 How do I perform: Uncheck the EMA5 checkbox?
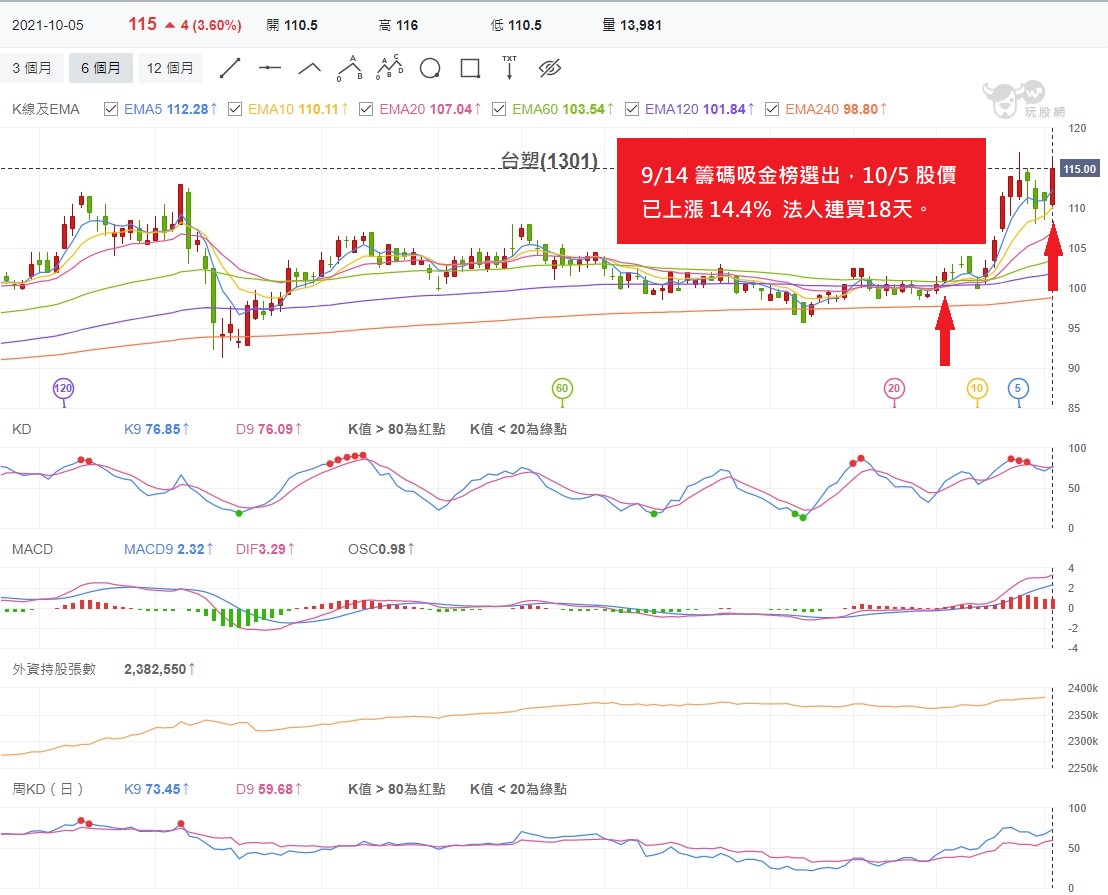point(111,109)
